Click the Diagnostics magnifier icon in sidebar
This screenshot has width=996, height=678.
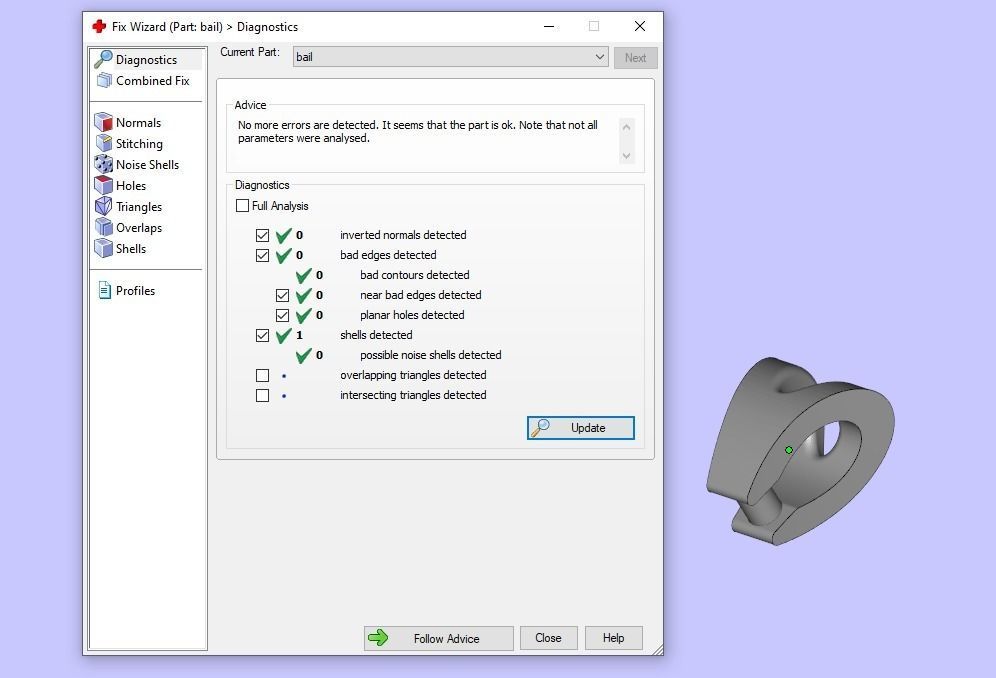103,59
